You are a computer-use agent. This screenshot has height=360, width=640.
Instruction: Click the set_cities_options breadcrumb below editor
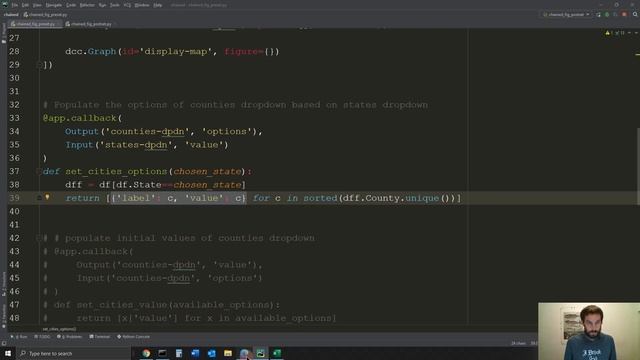59,329
